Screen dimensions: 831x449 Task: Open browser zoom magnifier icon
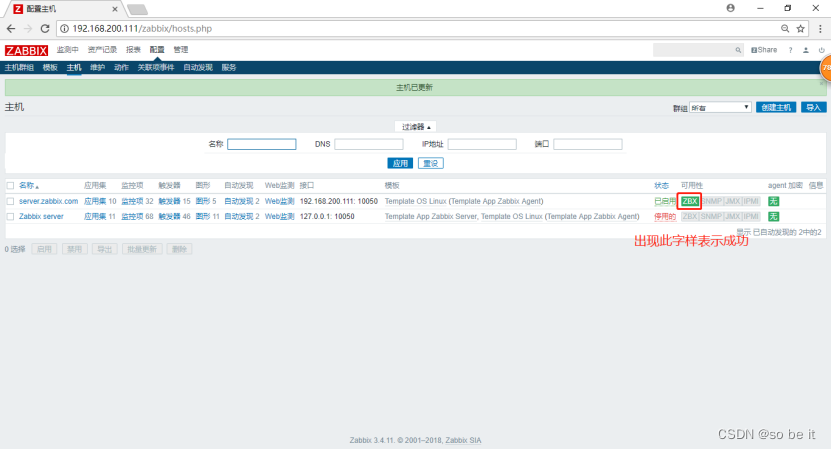785,29
